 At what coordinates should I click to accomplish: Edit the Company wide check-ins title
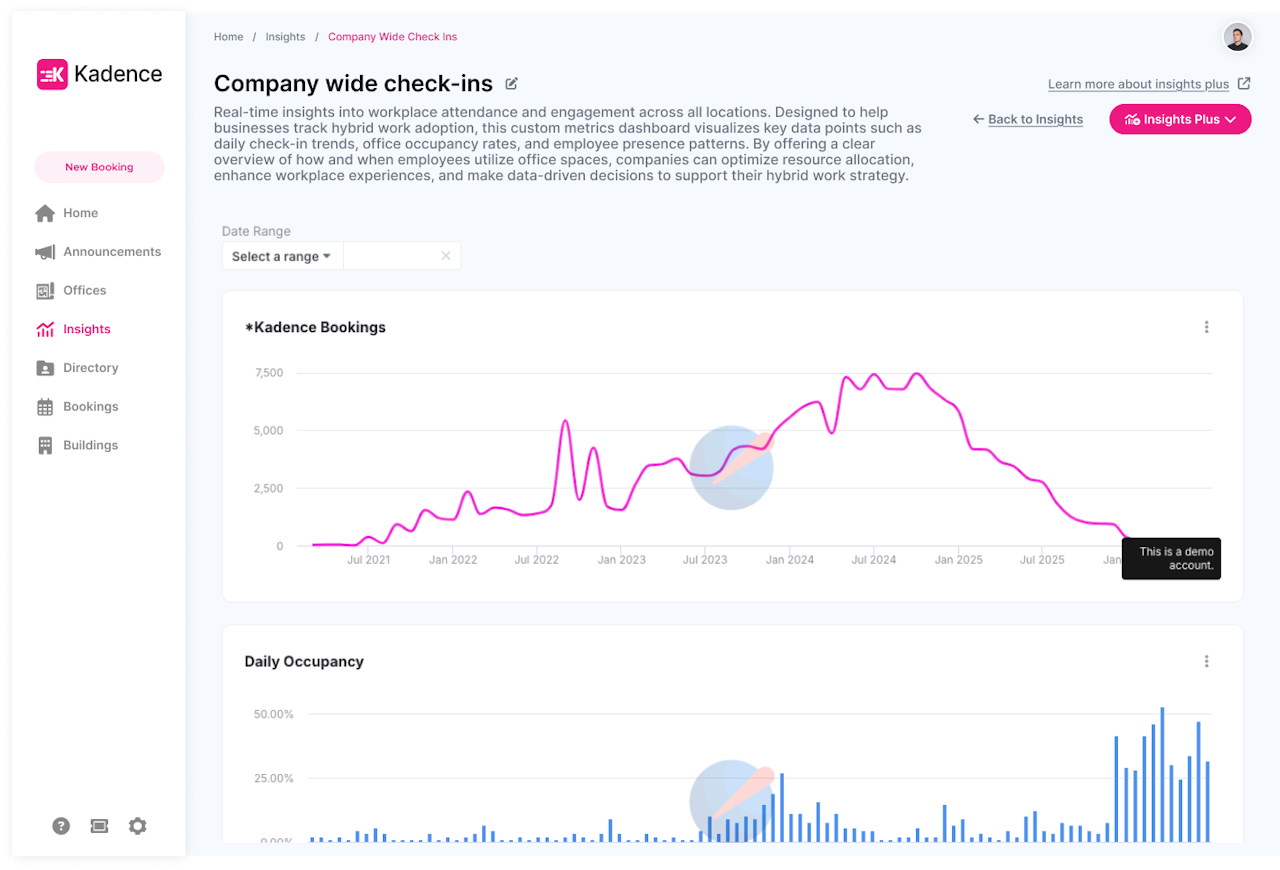[512, 84]
